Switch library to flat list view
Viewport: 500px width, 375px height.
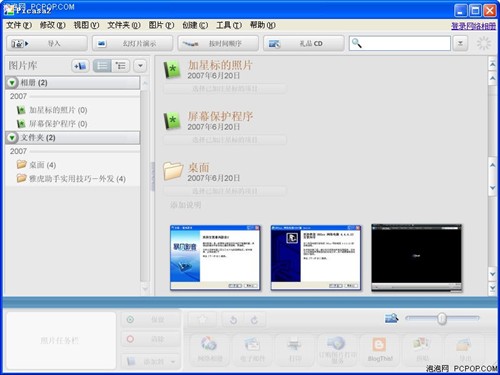click(102, 66)
